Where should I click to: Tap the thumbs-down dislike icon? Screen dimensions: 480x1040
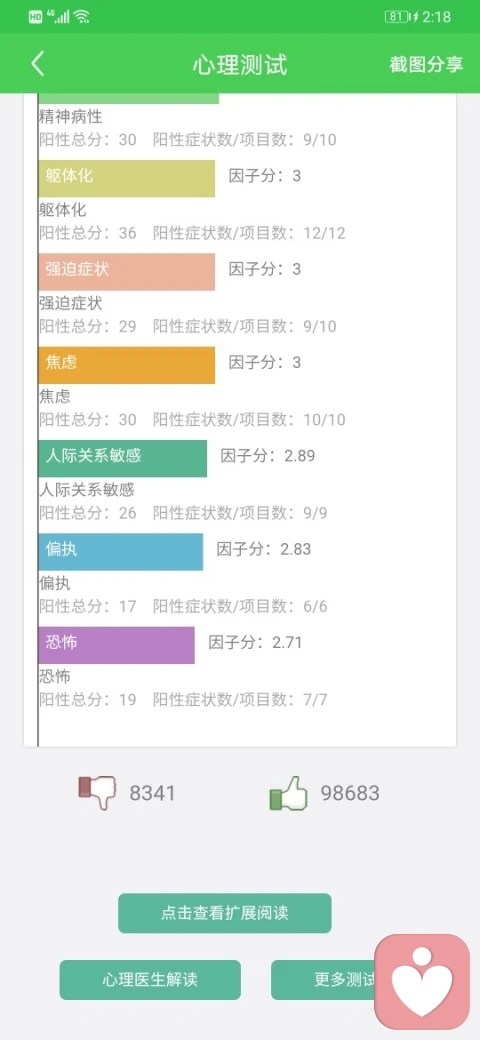click(x=97, y=792)
